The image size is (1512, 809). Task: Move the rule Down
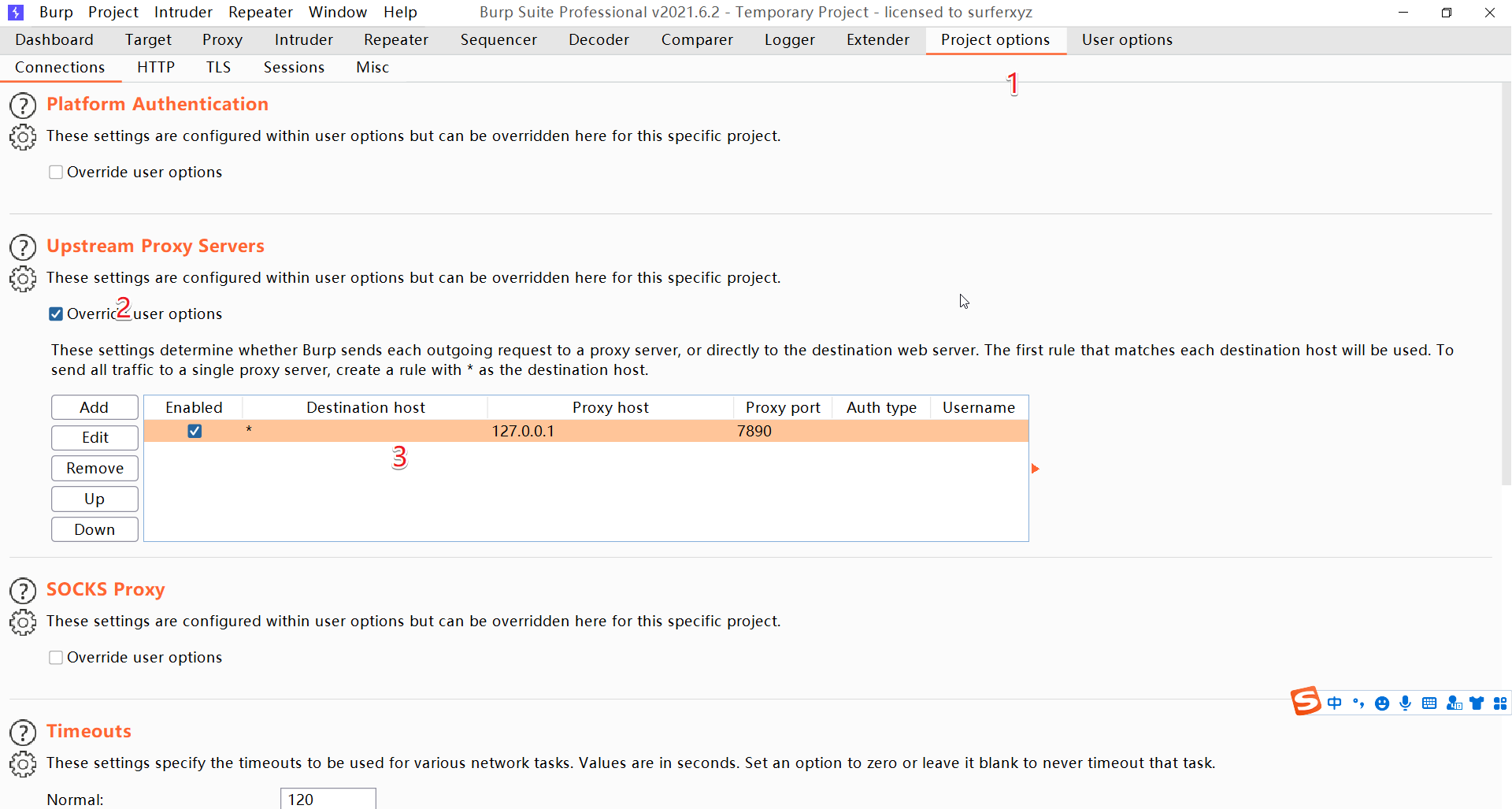(x=94, y=530)
